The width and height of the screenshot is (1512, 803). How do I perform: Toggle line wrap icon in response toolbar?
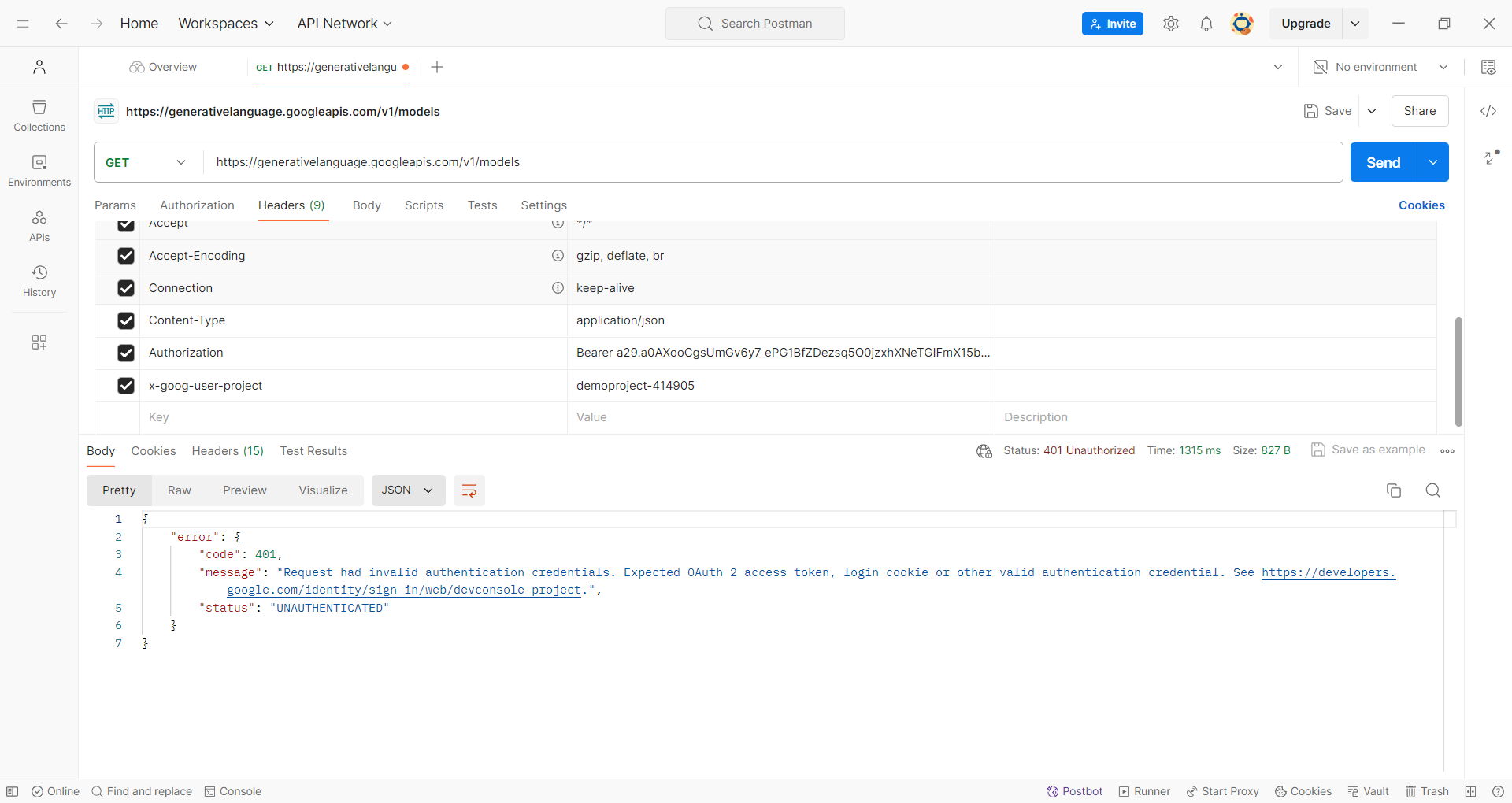pos(469,490)
